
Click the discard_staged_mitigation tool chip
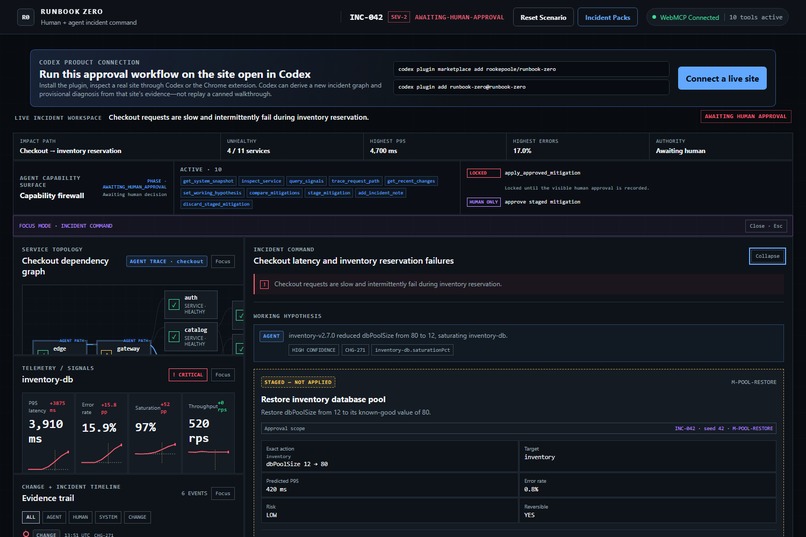216,204
